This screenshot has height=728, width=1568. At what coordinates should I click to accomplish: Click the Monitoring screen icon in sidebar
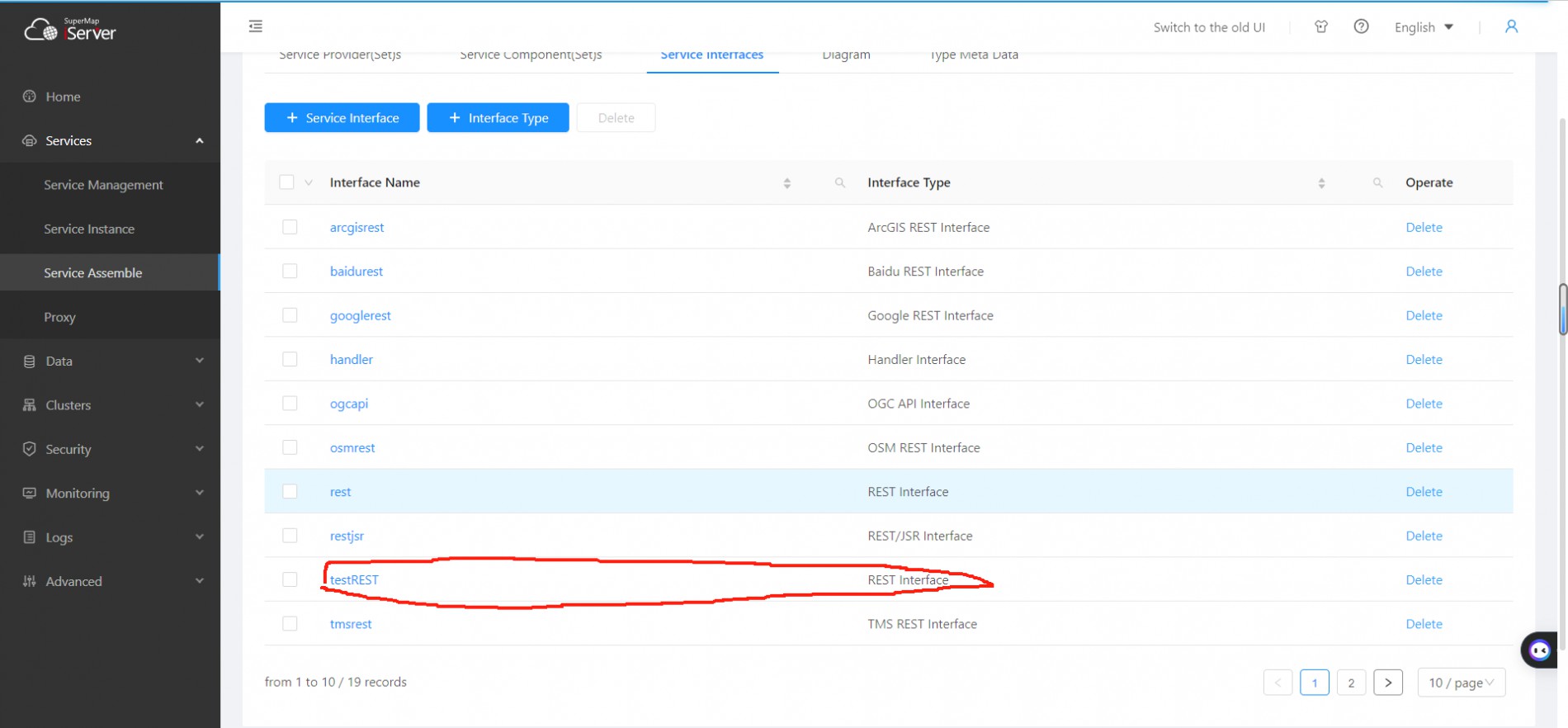pyautogui.click(x=30, y=493)
